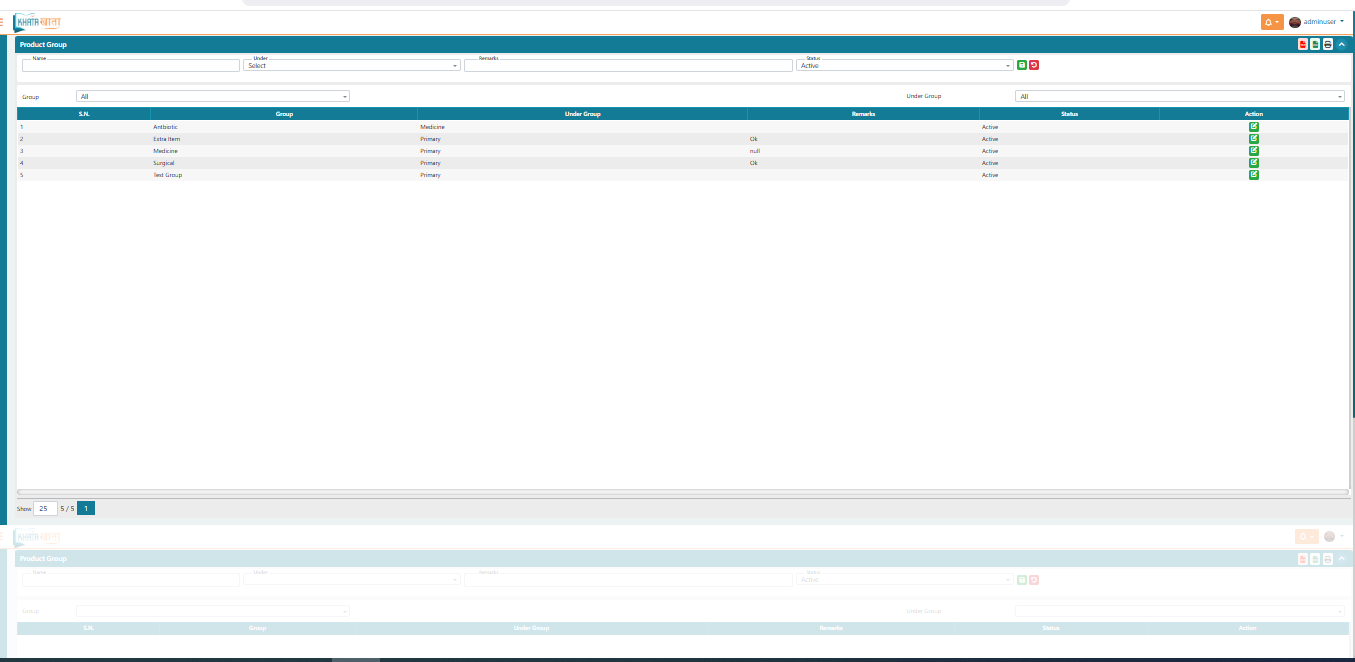Click the Show rows count field
This screenshot has height=662, width=1355.
click(45, 508)
